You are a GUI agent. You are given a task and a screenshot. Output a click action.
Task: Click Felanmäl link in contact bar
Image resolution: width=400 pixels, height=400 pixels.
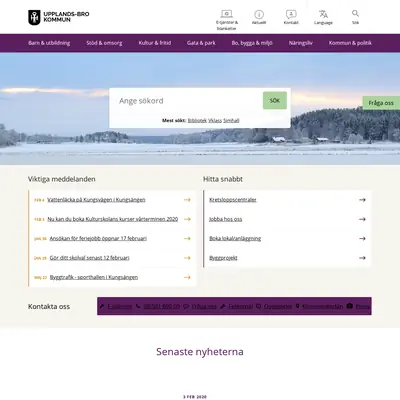(x=240, y=306)
